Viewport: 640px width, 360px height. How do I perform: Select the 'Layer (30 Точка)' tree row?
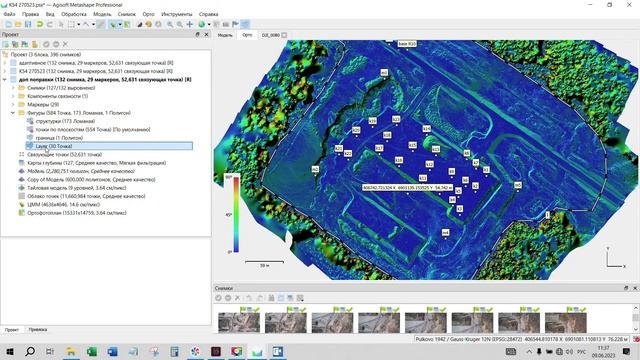point(109,146)
